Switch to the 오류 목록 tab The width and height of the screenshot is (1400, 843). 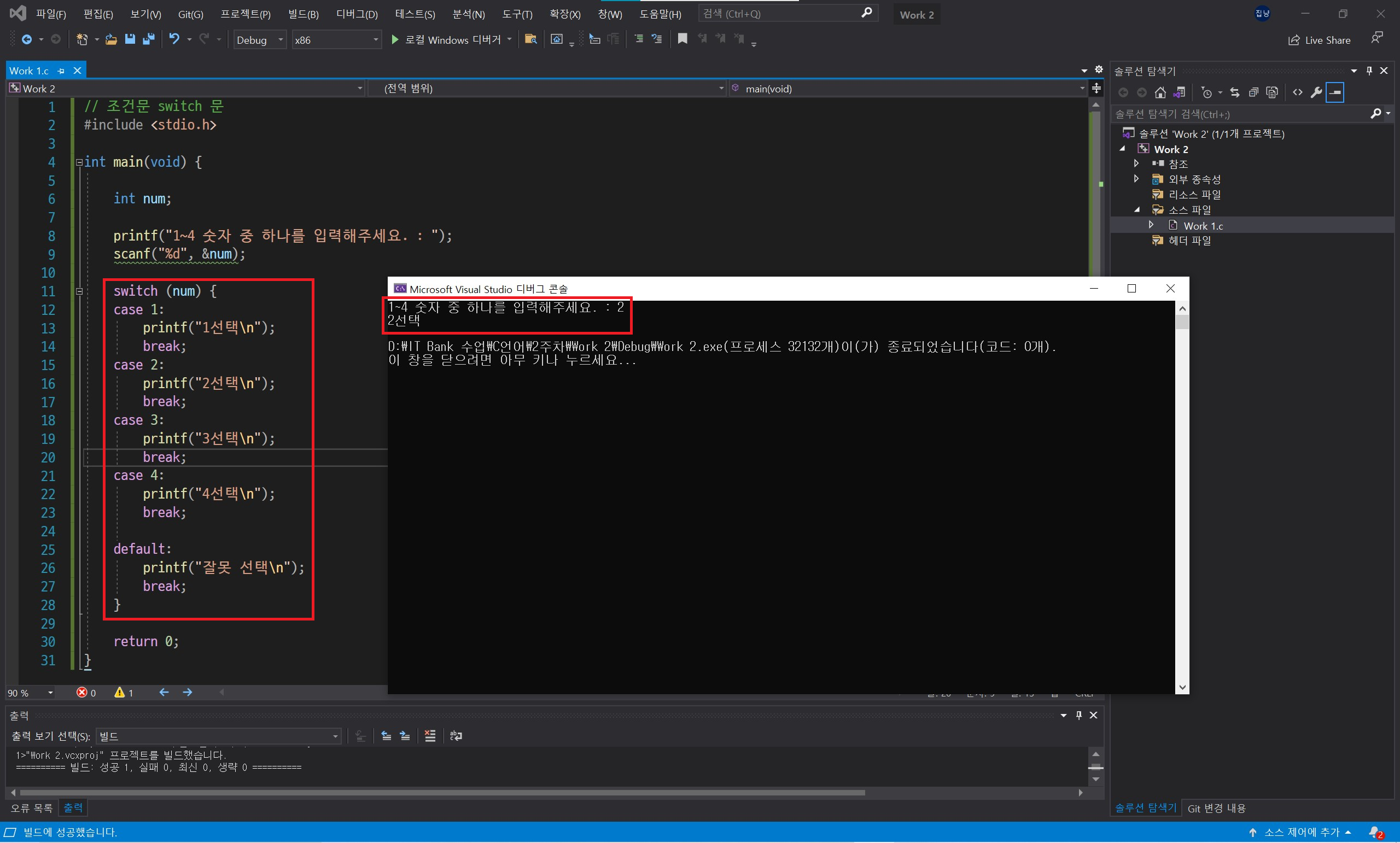click(31, 807)
